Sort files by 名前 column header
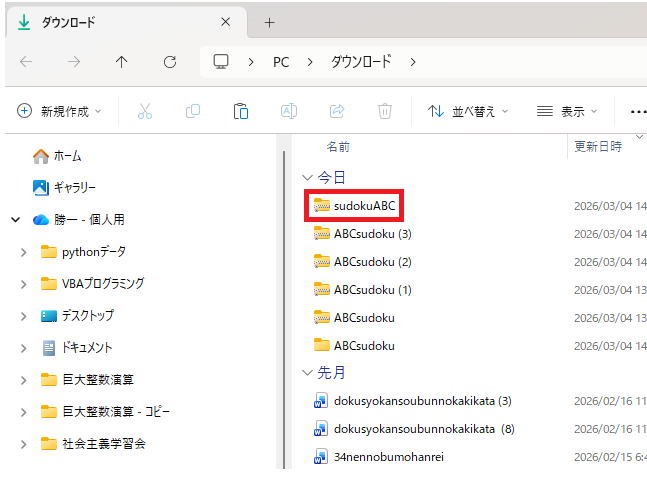Image resolution: width=647 pixels, height=477 pixels. 338,146
